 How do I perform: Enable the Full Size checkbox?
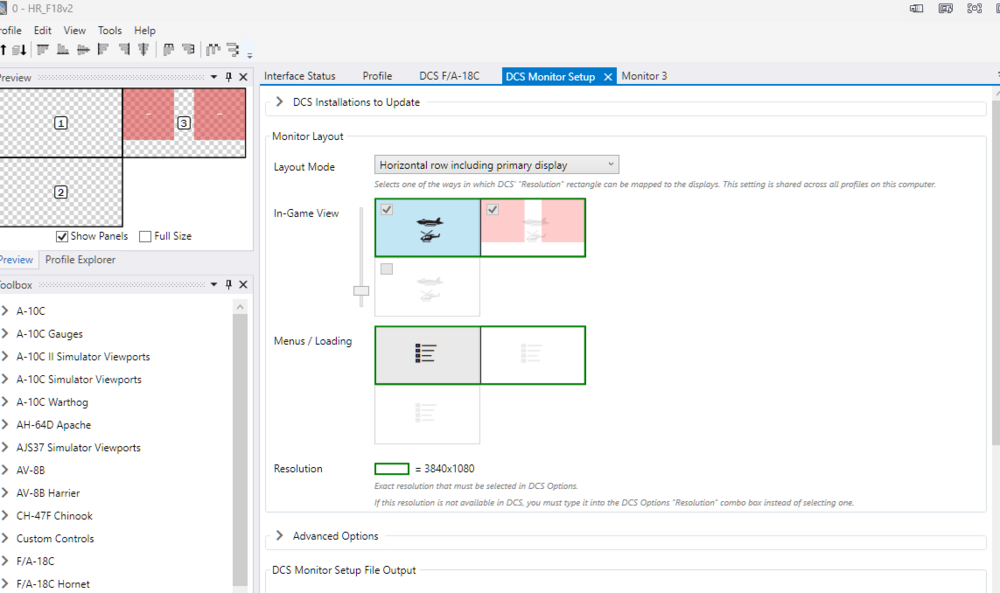click(x=145, y=237)
